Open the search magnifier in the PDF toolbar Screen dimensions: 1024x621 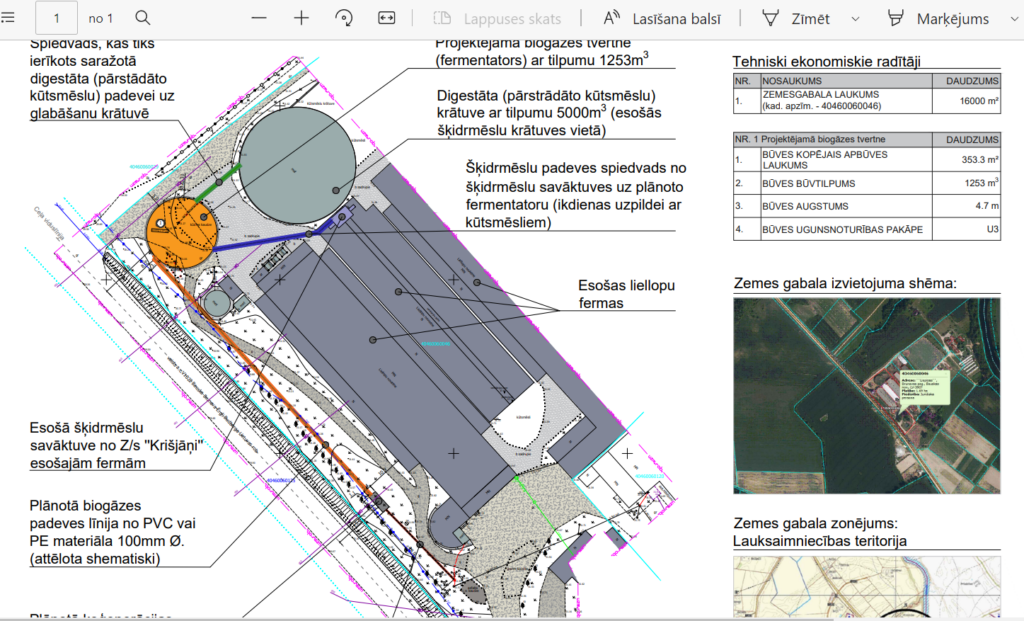pyautogui.click(x=143, y=18)
